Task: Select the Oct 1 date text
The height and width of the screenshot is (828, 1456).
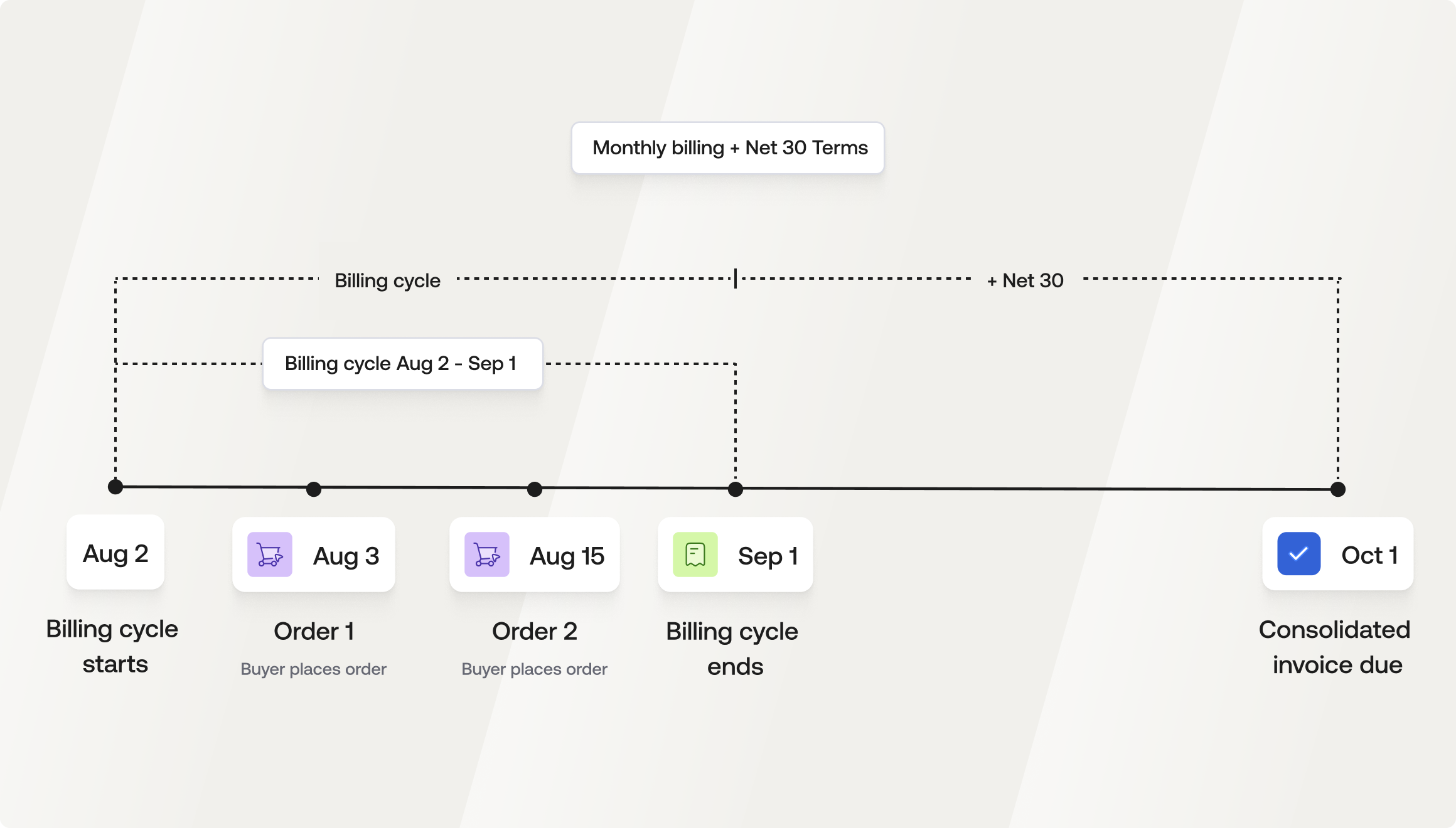Action: 1369,555
